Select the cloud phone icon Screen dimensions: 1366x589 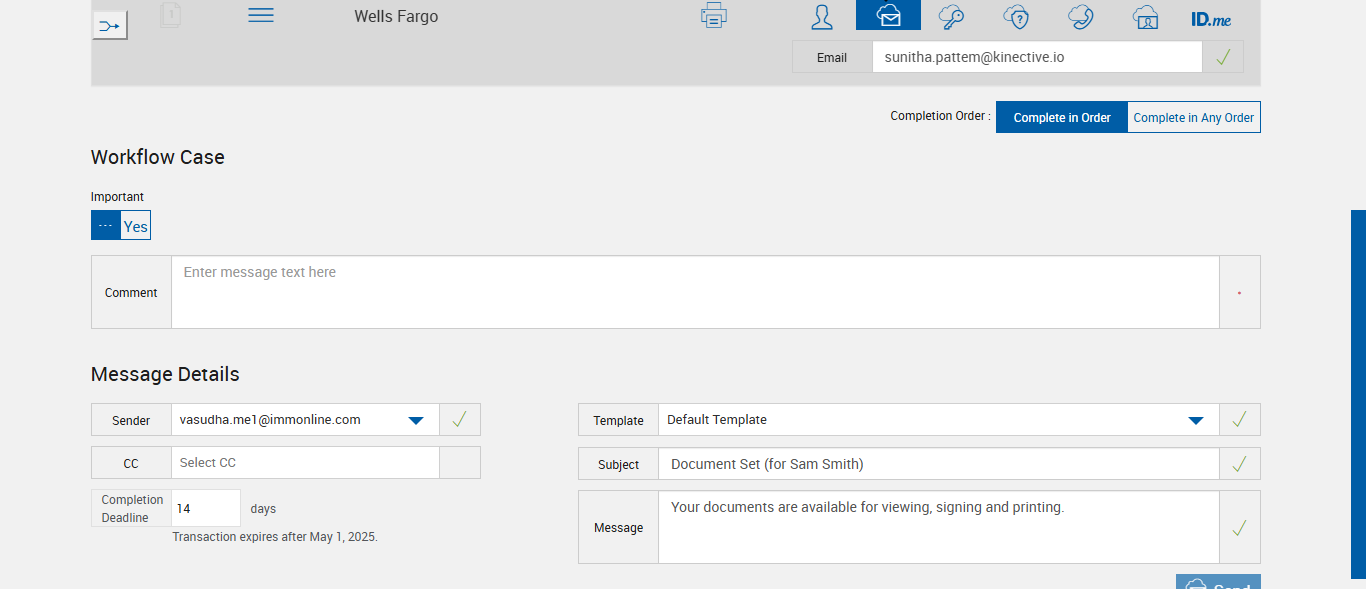[1081, 16]
